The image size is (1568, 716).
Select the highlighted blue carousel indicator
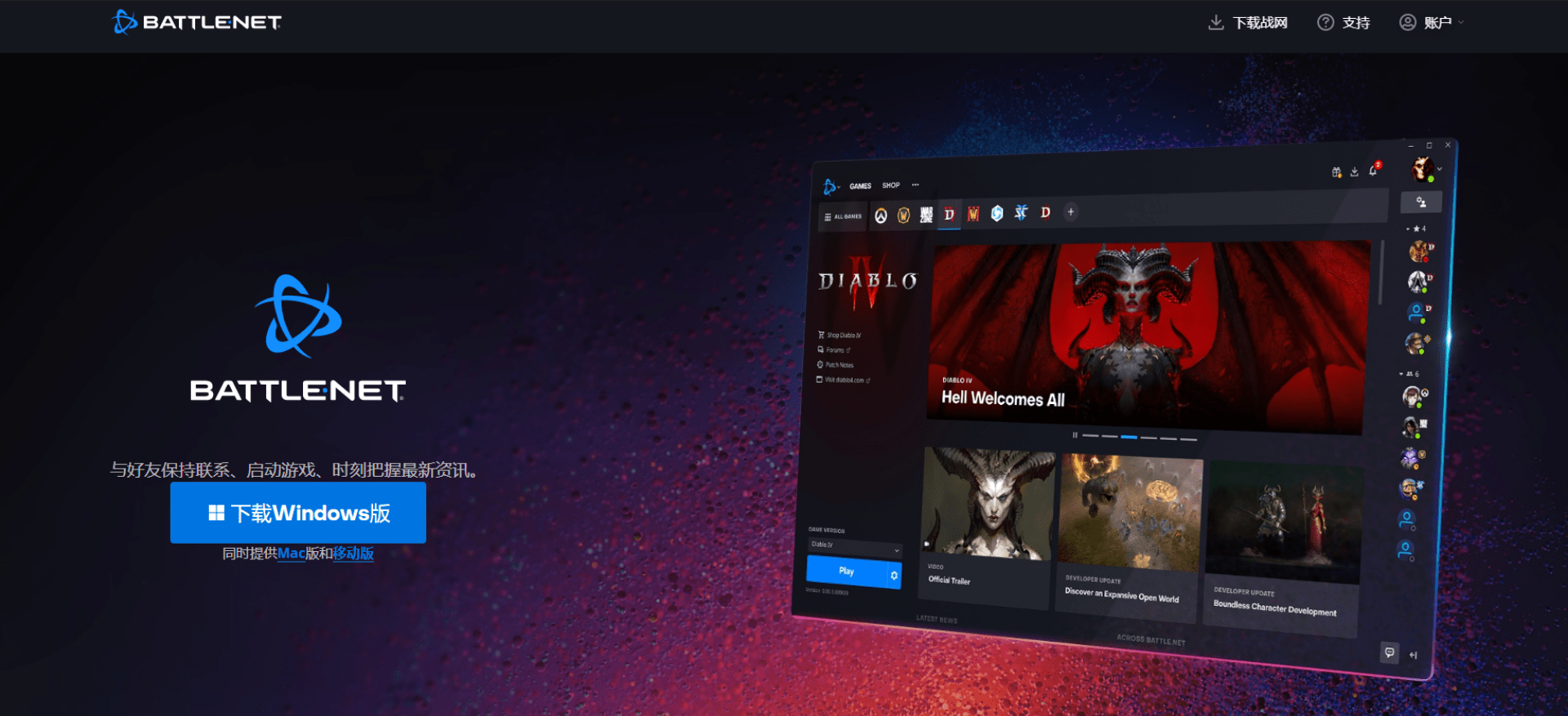point(1129,437)
